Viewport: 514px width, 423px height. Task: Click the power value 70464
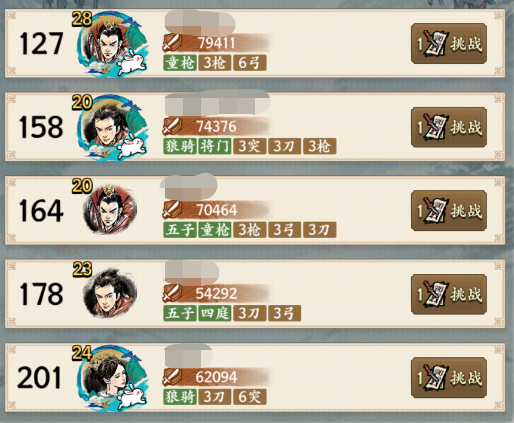[217, 210]
